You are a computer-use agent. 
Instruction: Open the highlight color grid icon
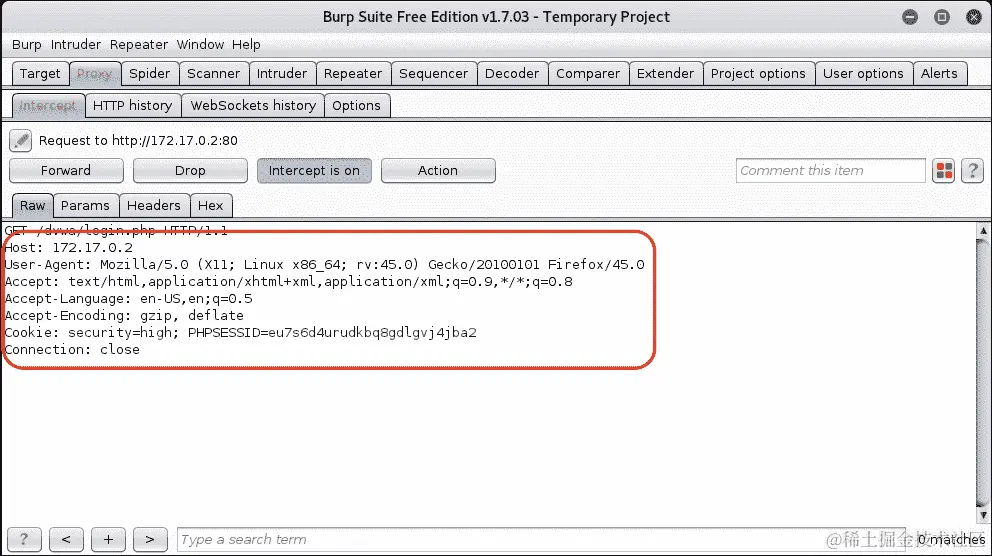944,171
